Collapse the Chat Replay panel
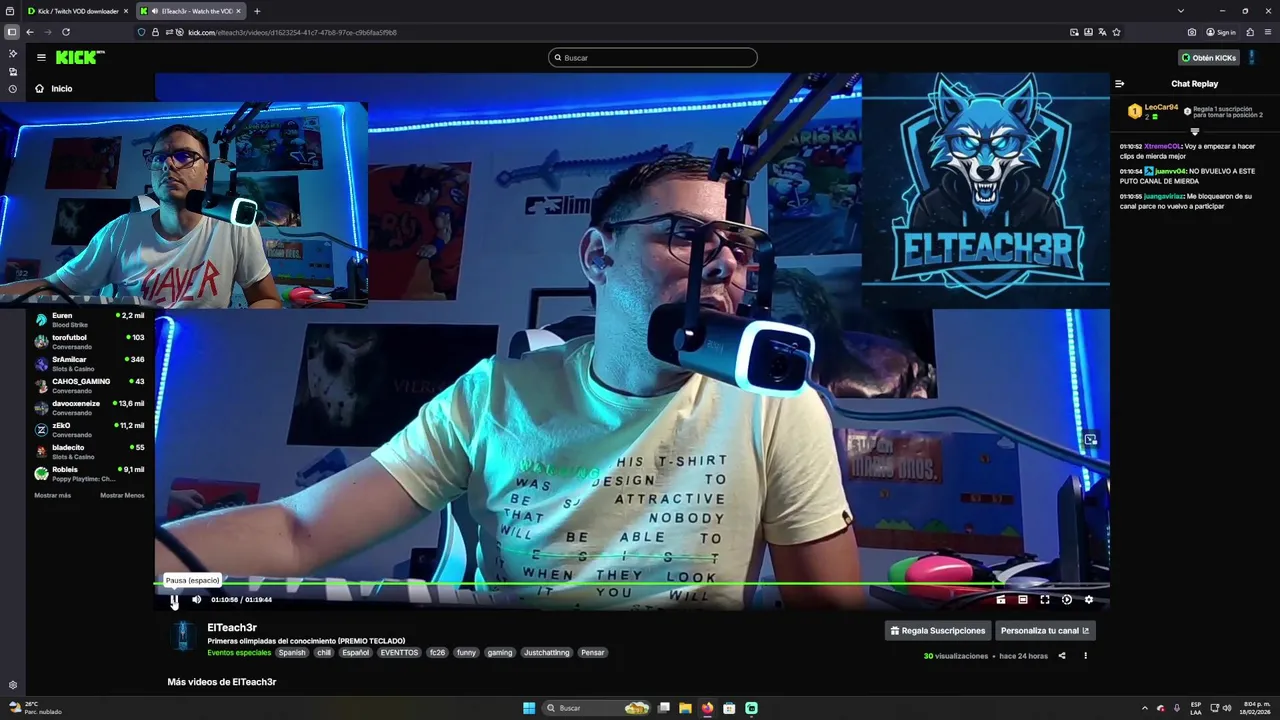Image resolution: width=1280 pixels, height=720 pixels. tap(1120, 84)
